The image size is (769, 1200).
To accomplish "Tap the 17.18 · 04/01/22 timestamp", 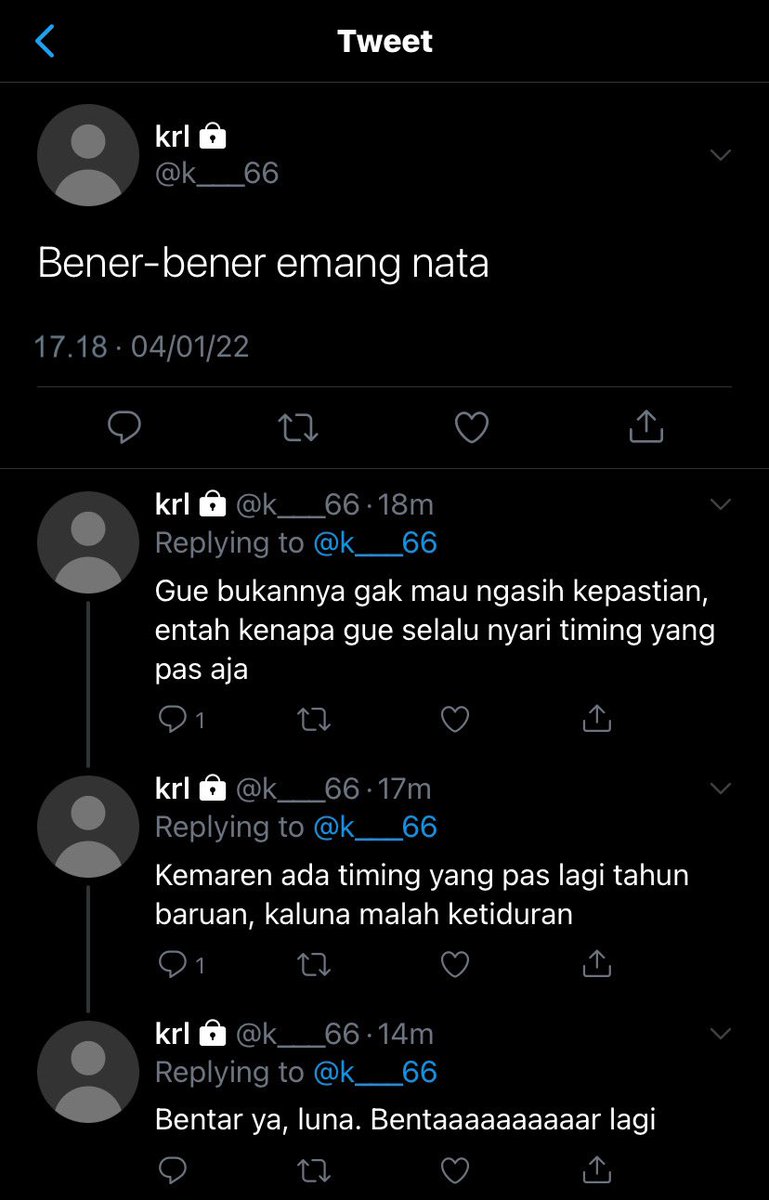I will tap(141, 347).
